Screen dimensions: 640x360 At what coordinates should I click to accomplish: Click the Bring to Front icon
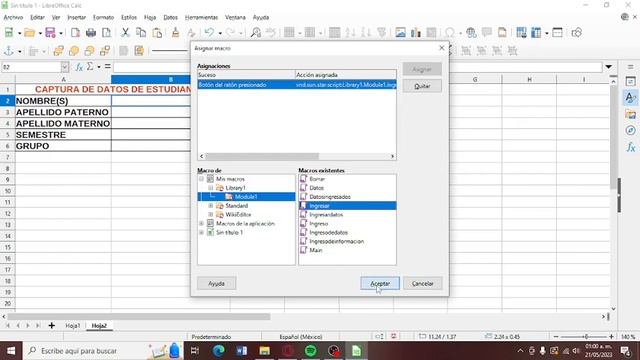click(x=58, y=51)
